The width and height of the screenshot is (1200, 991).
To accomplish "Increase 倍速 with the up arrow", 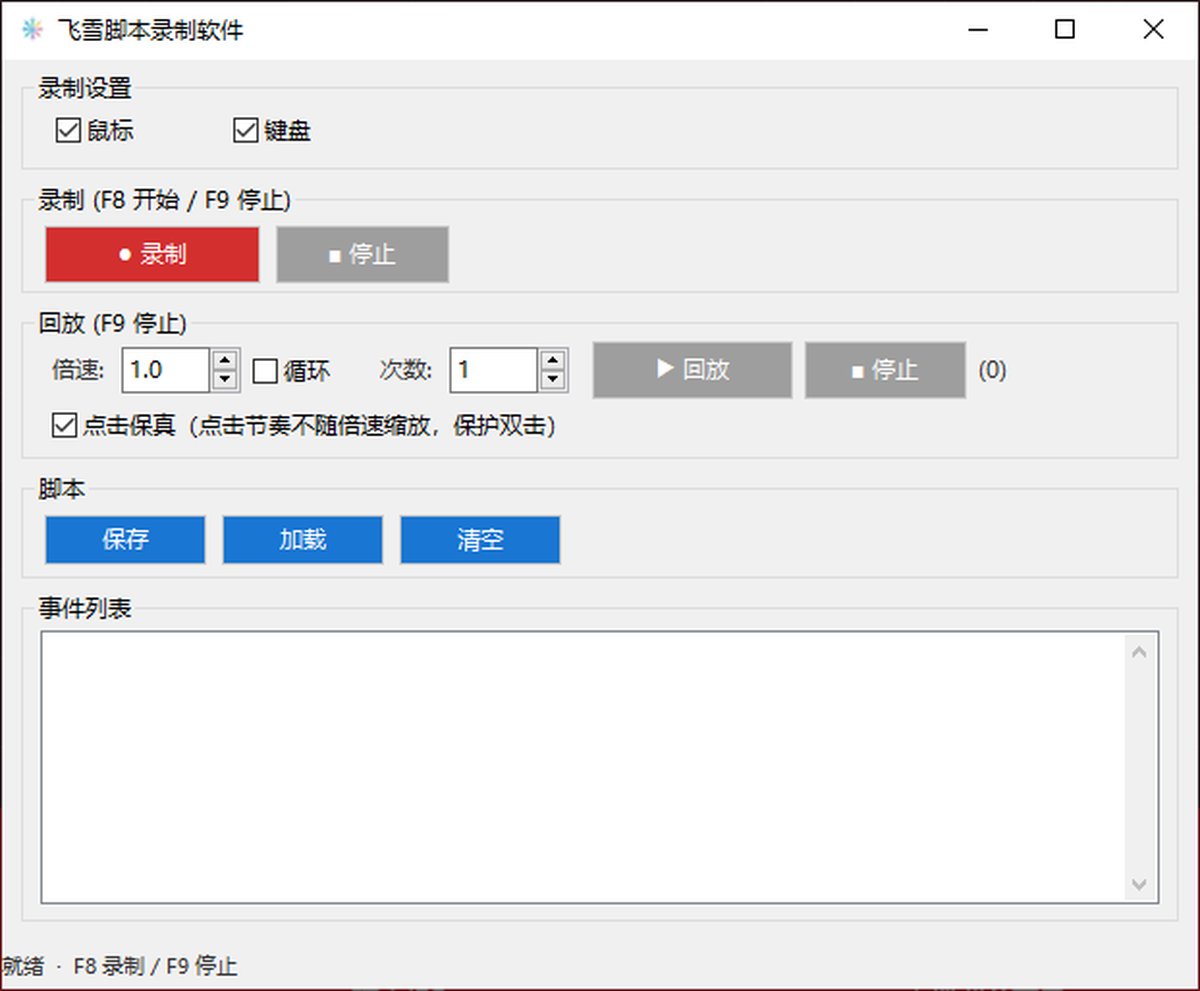I will tap(225, 360).
